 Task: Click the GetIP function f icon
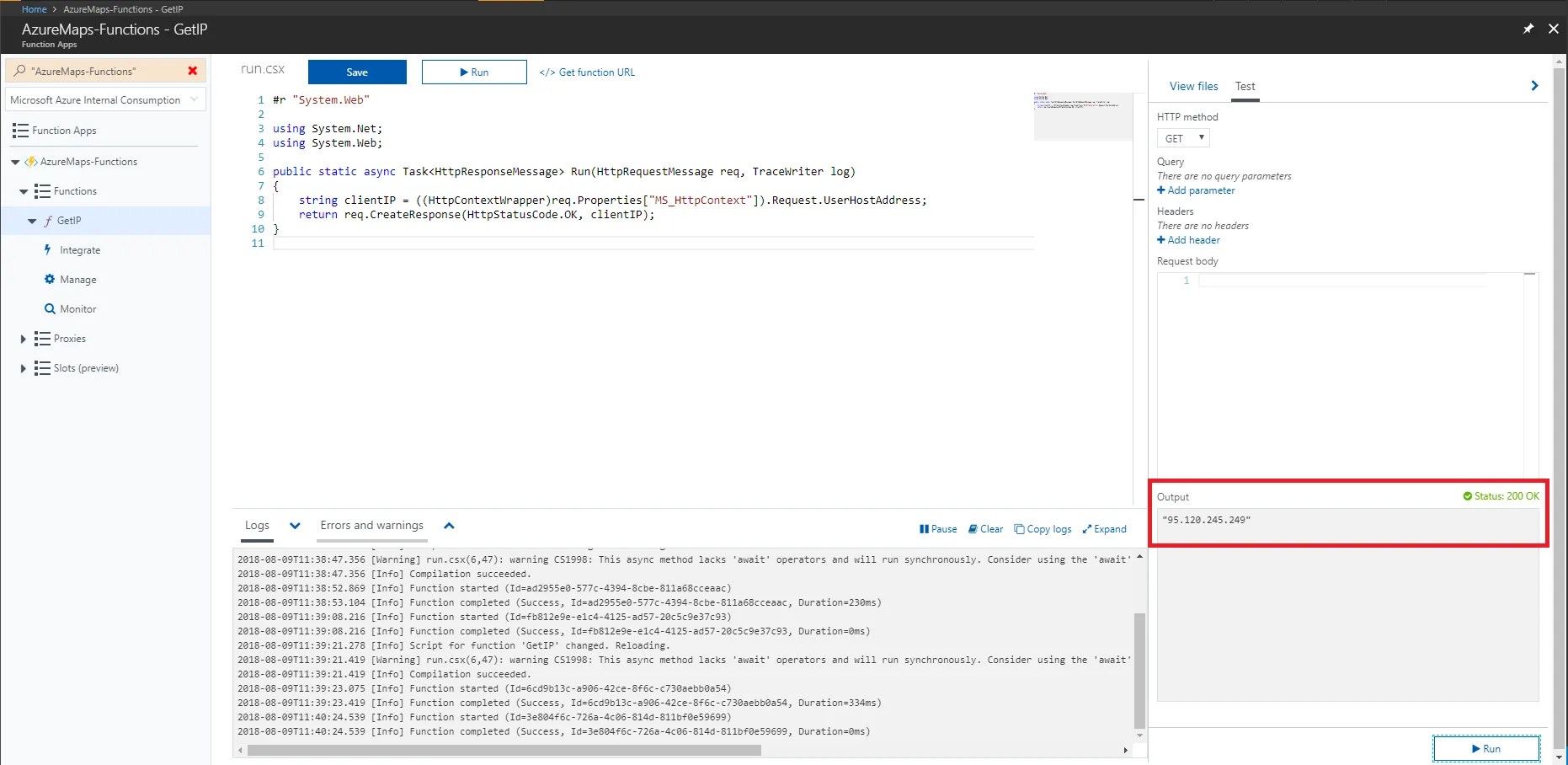click(x=48, y=221)
